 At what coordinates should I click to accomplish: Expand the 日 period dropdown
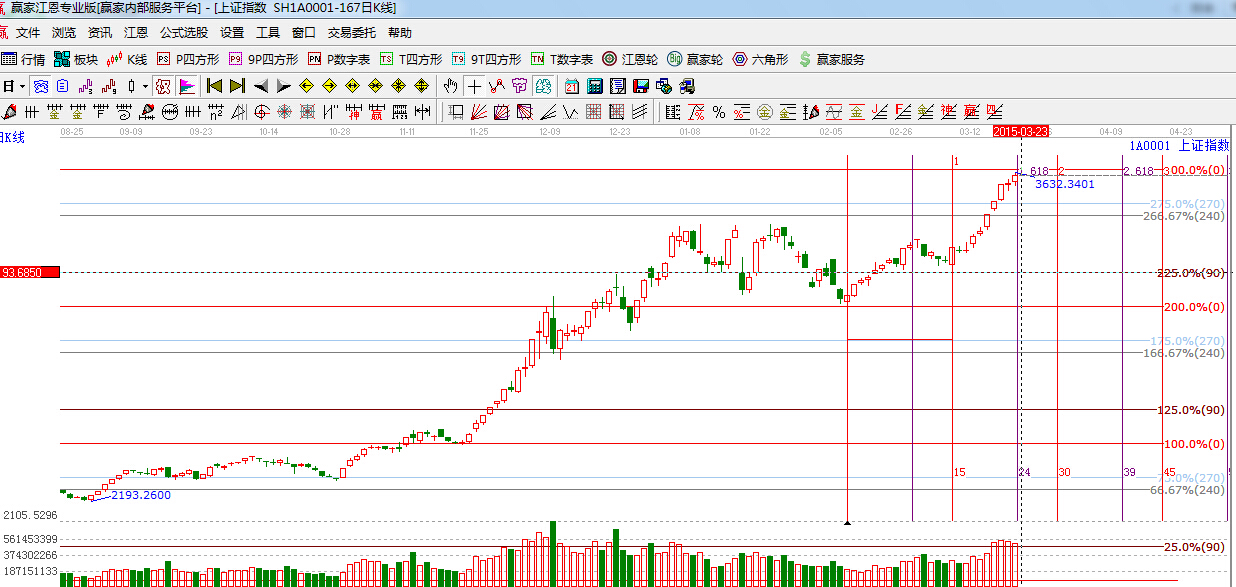[13, 86]
